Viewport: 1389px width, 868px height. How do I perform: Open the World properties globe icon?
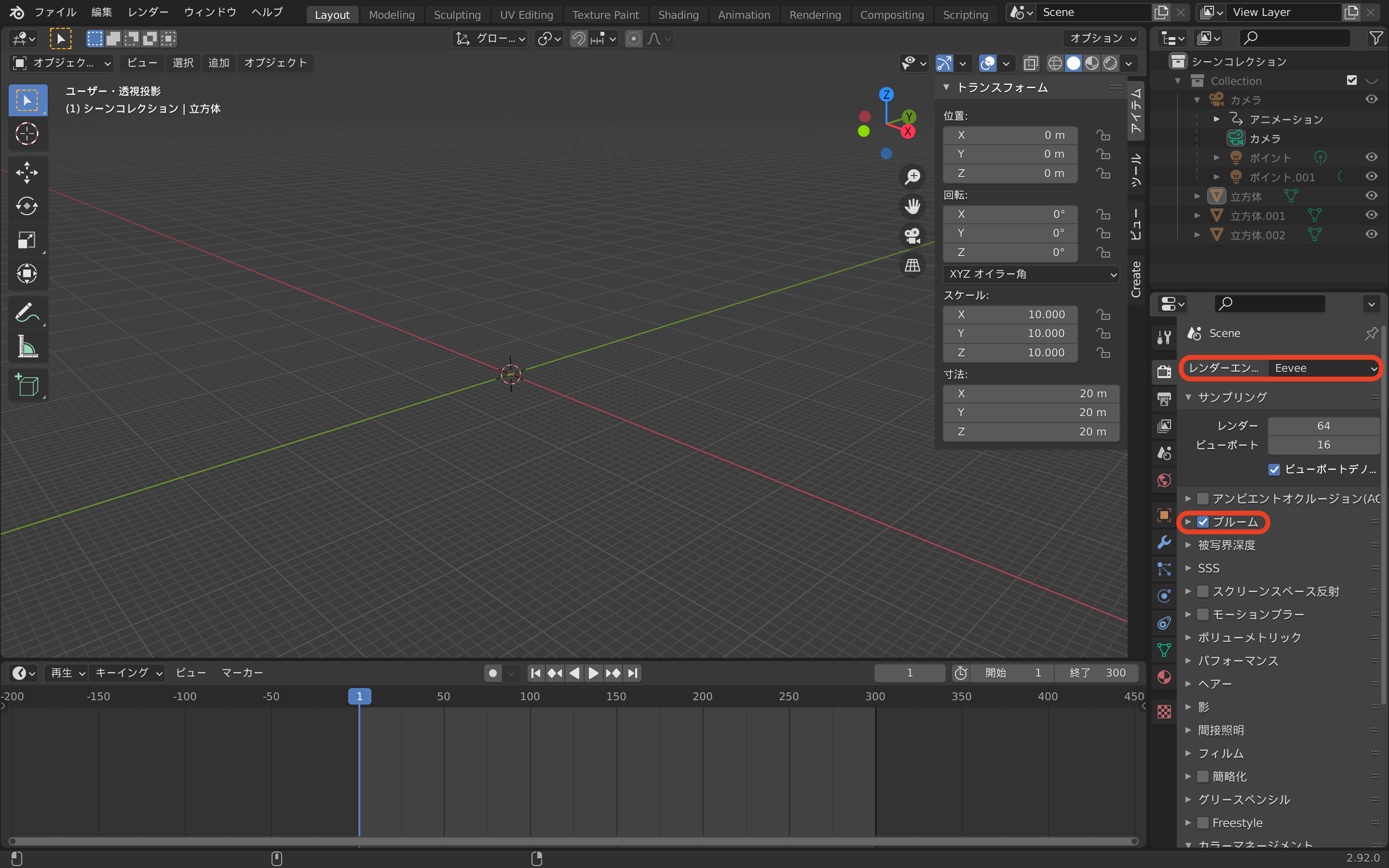[x=1164, y=480]
